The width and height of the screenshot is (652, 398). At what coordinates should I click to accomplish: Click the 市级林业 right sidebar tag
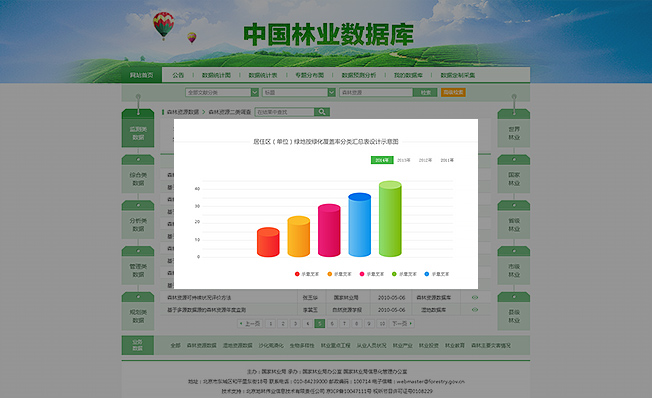514,266
